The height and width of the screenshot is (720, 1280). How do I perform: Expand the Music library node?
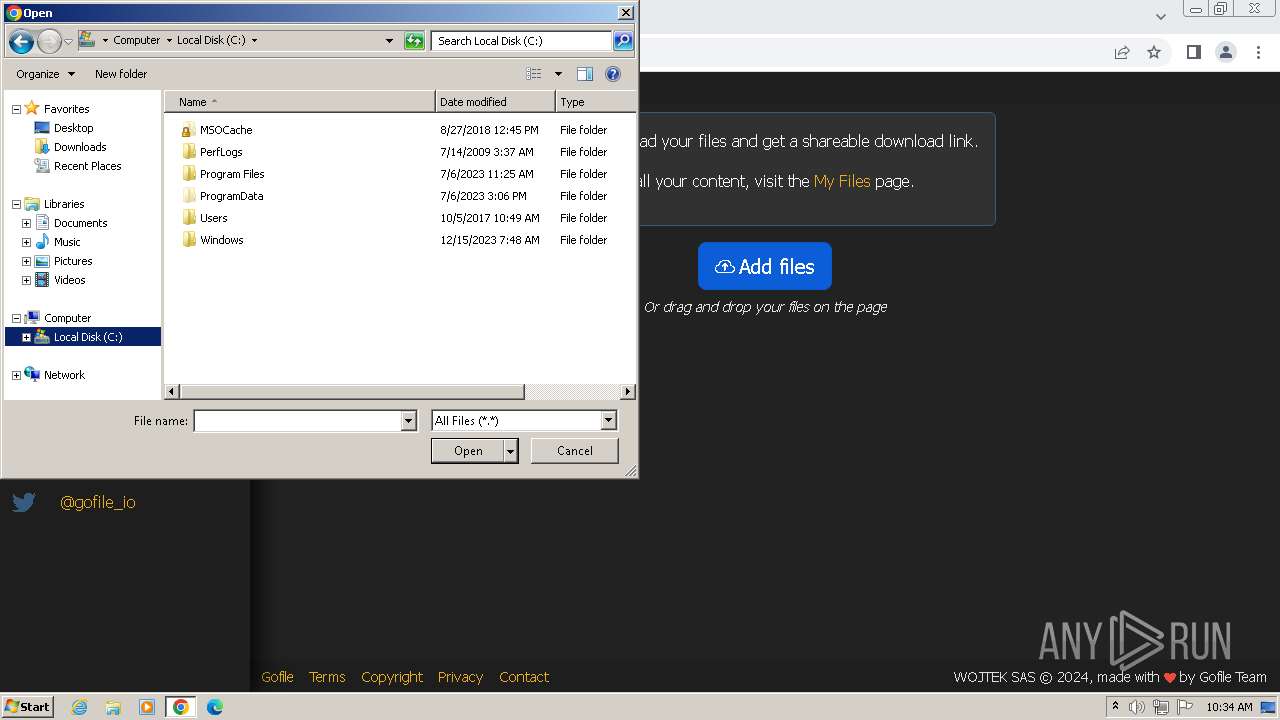click(x=26, y=242)
